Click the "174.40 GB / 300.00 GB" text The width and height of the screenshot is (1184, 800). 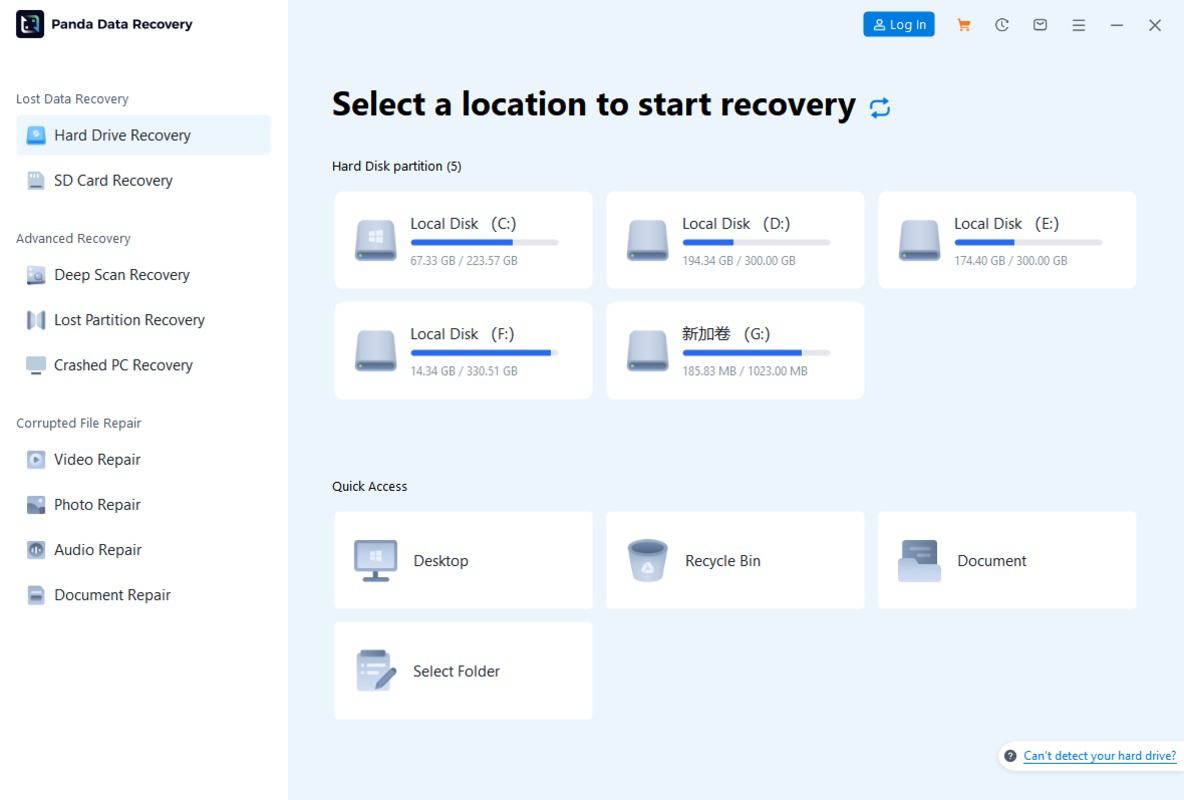click(1010, 261)
